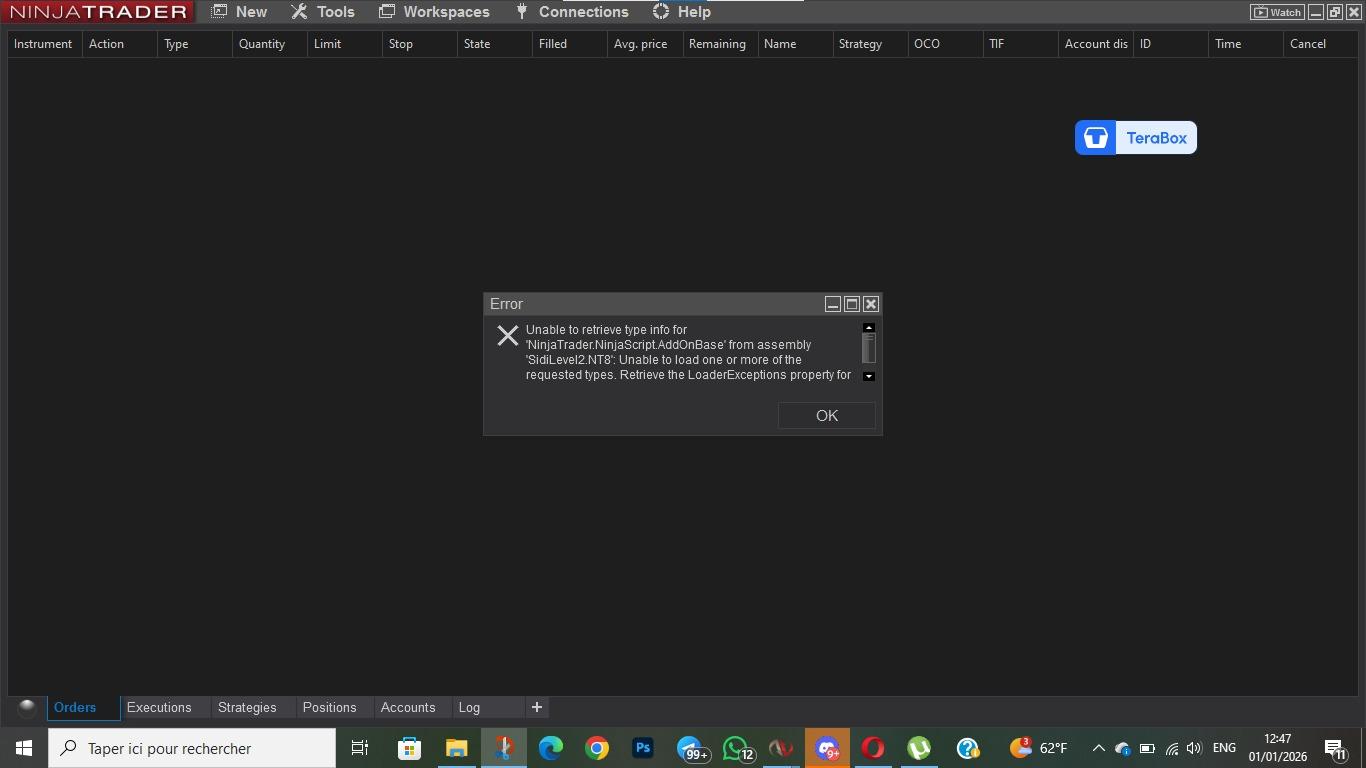
Task: Add a new tab with plus button
Action: (x=537, y=707)
